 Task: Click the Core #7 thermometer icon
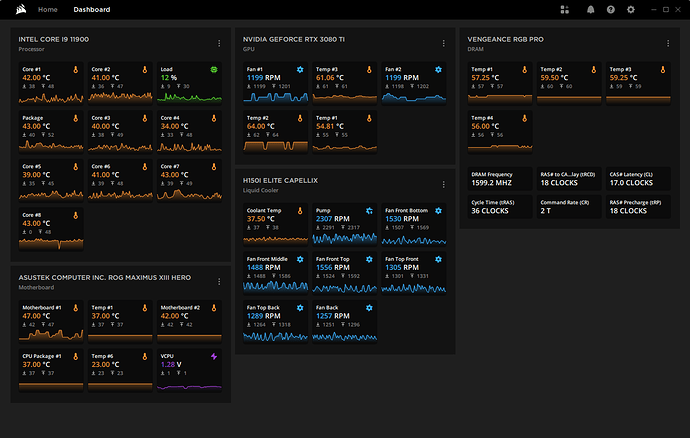(214, 166)
